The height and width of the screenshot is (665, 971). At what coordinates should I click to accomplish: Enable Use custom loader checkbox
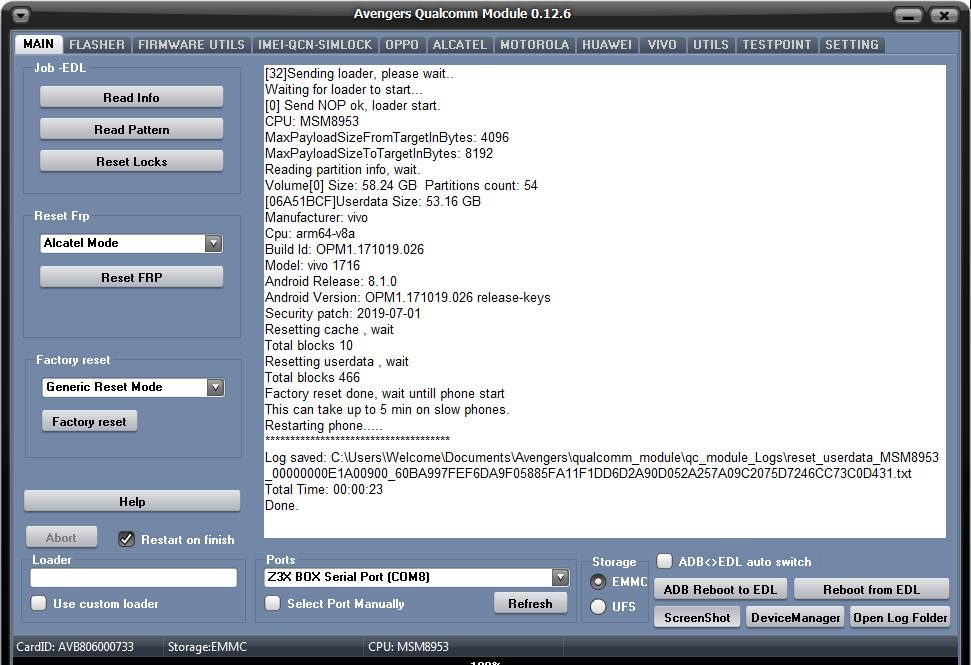pos(39,603)
